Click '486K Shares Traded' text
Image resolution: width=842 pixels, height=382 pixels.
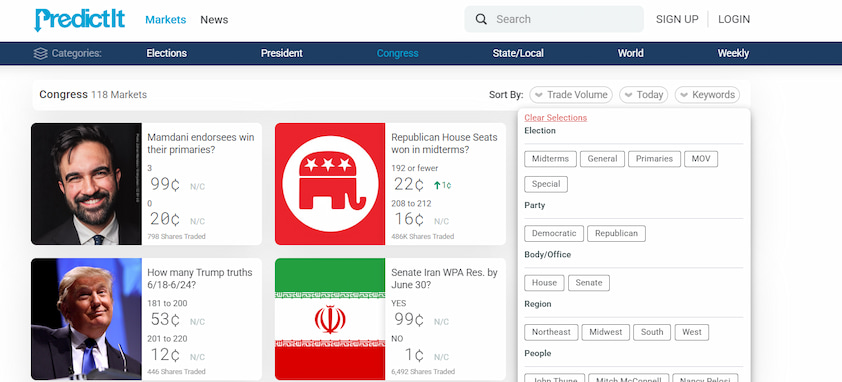point(423,236)
